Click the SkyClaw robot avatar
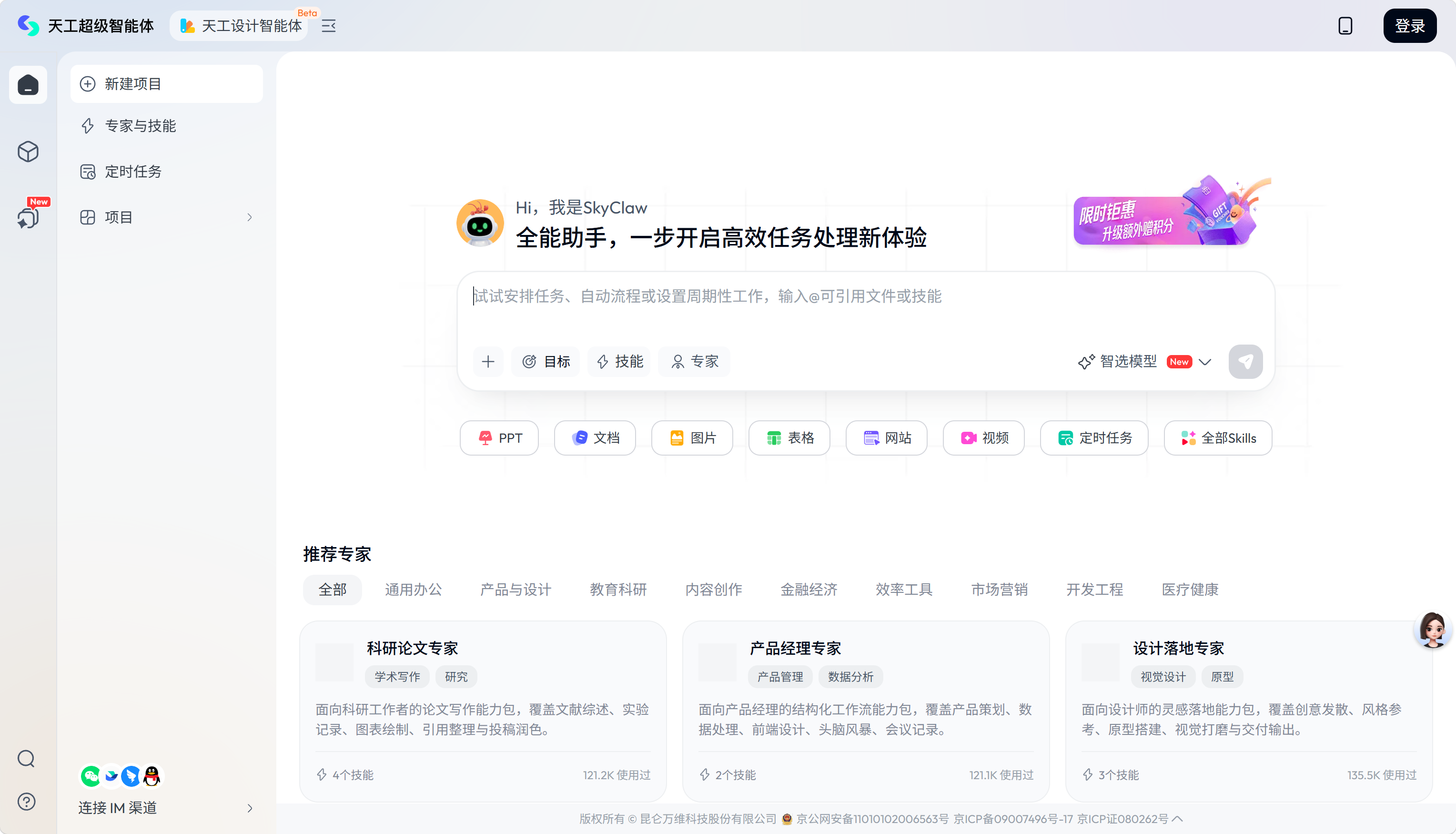This screenshot has width=1456, height=834. (x=480, y=223)
